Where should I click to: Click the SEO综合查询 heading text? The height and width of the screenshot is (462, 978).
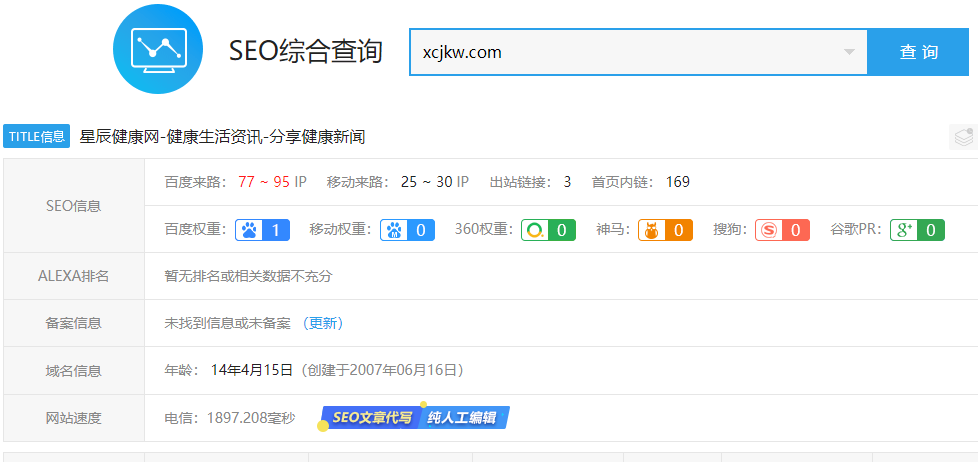click(x=306, y=52)
